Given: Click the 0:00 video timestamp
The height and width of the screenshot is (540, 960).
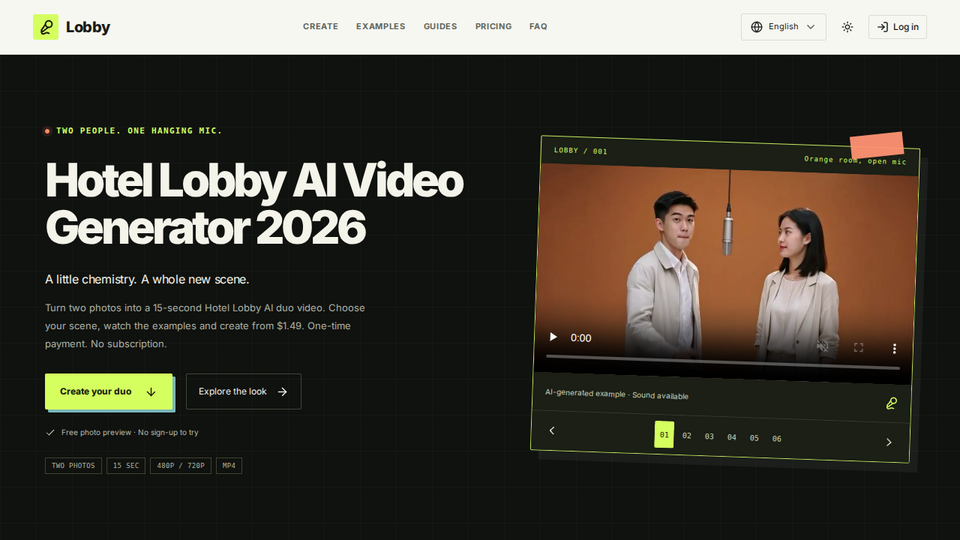Looking at the screenshot, I should 581,338.
